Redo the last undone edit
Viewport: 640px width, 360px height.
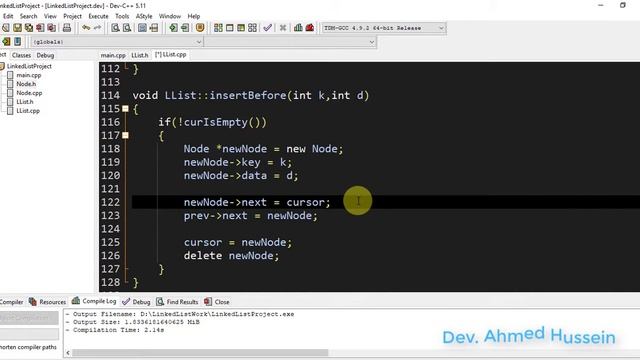point(97,28)
